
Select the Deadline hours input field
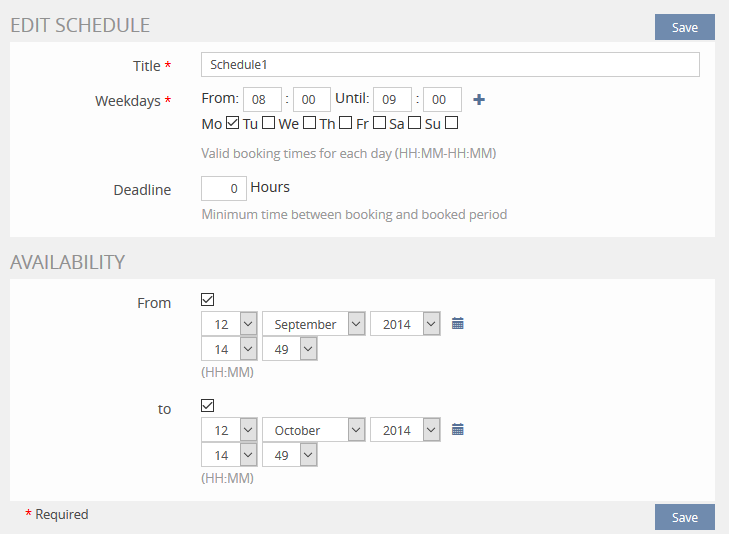pos(224,188)
